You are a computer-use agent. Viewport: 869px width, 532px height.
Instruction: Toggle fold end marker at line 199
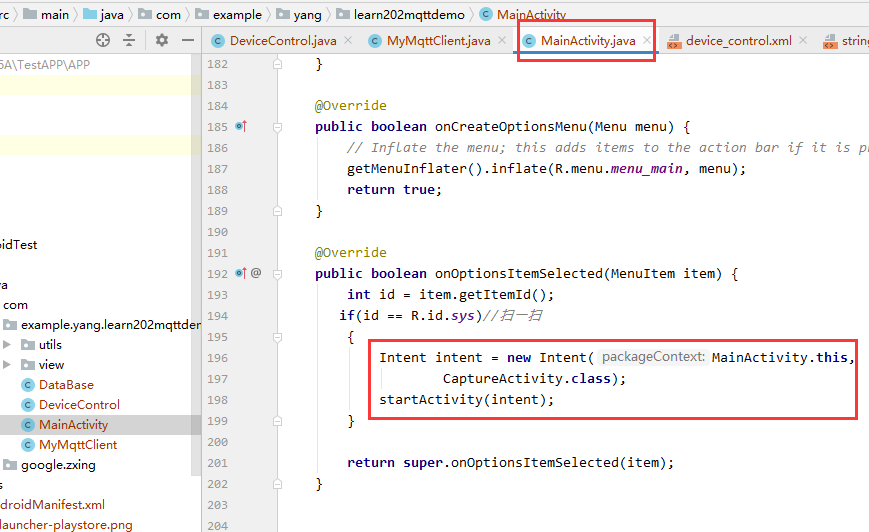click(x=278, y=421)
